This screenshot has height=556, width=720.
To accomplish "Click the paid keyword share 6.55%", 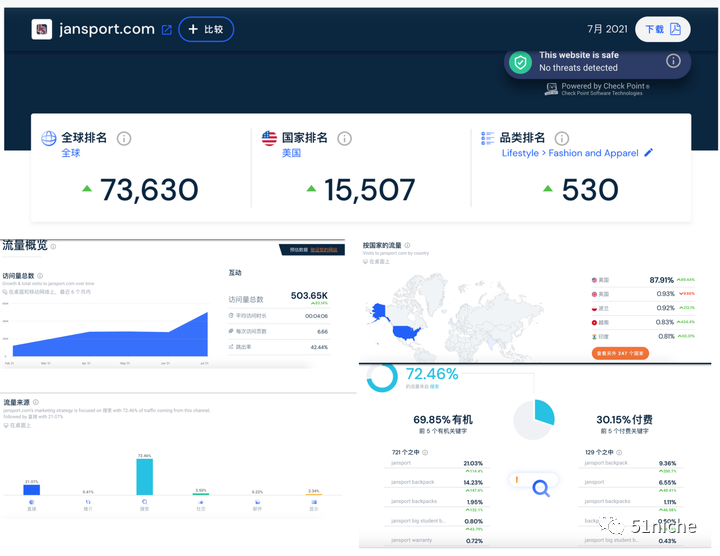I will tap(667, 483).
